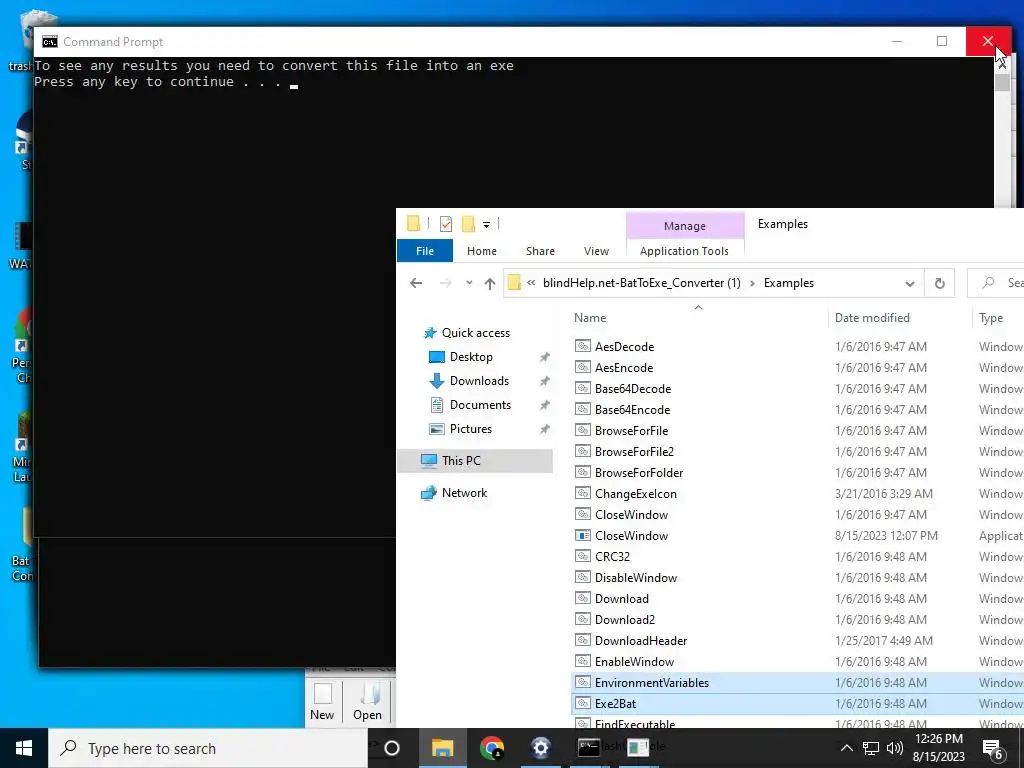Click the network tray icon
This screenshot has height=768, width=1024.
tap(871, 748)
